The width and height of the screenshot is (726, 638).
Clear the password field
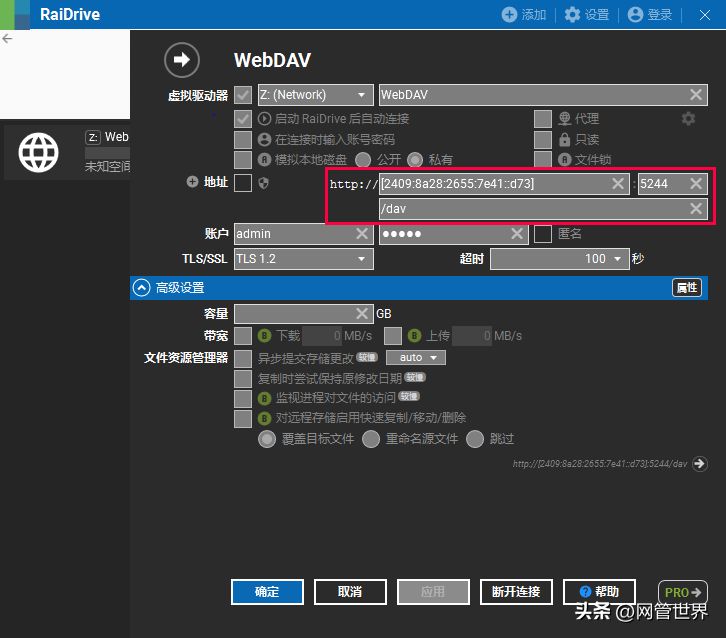tap(517, 234)
